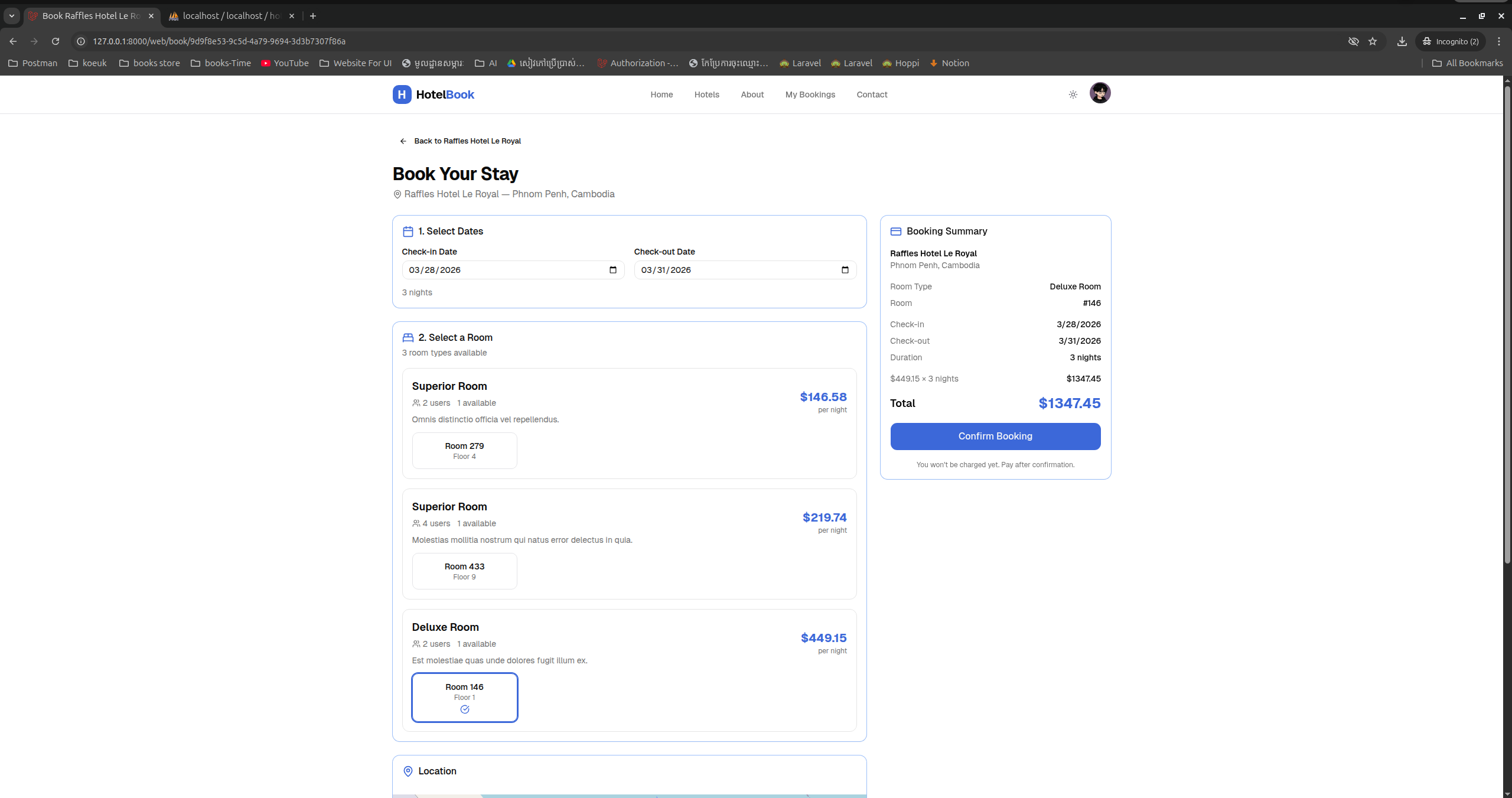
Task: Click the browser address bar URL
Action: 219,41
